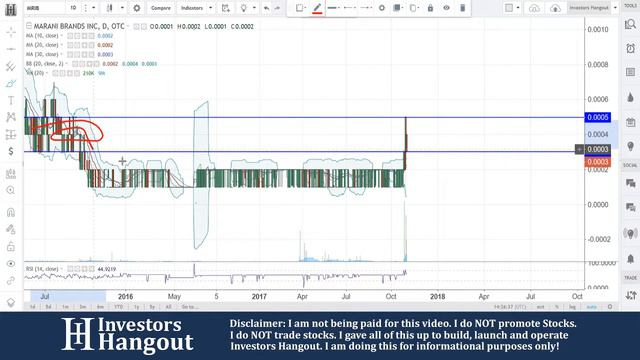This screenshot has height=360, width=640.
Task: Toggle magnet mode
Action: 11,212
